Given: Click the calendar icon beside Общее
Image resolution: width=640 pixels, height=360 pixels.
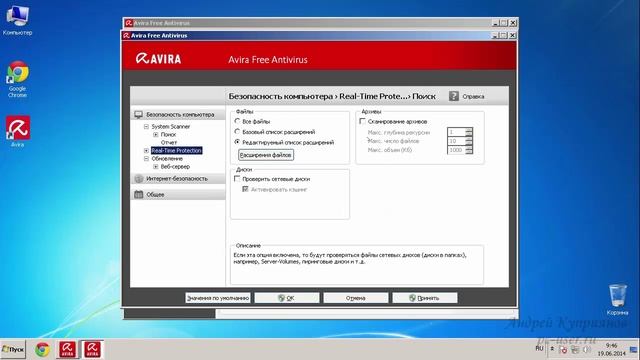Looking at the screenshot, I should 138,194.
